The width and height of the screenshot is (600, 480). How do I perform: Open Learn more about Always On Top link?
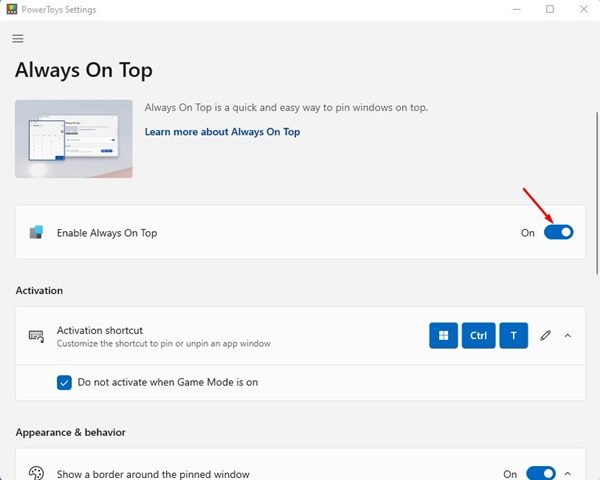click(222, 132)
